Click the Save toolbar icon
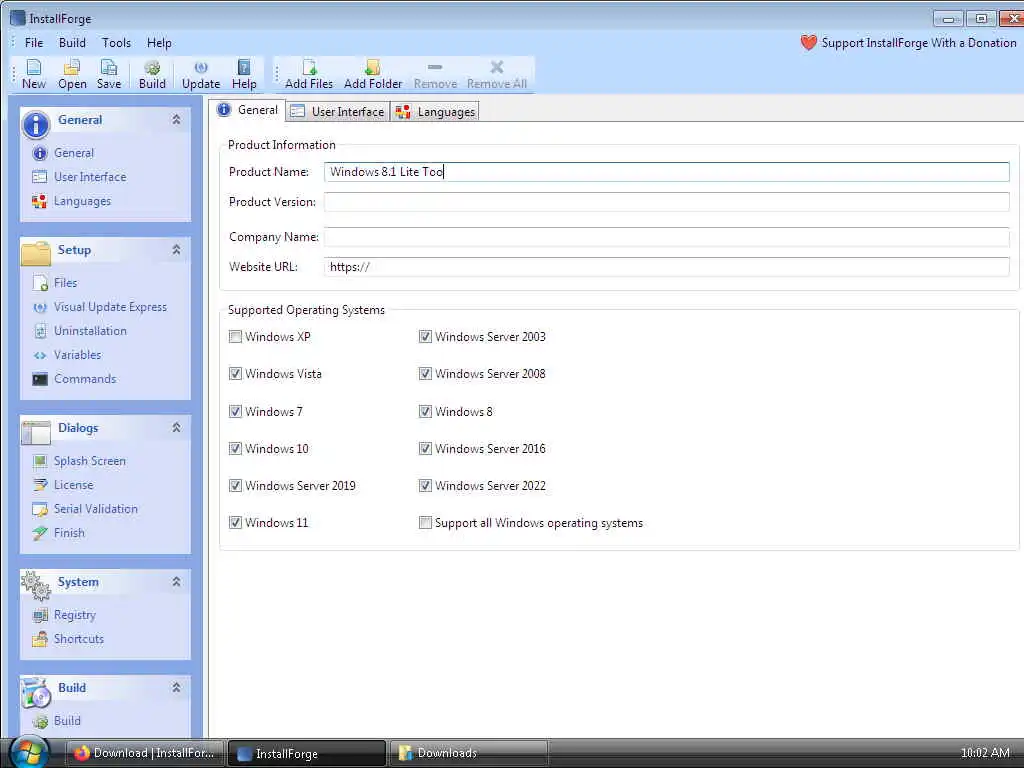The image size is (1024, 768). point(109,74)
